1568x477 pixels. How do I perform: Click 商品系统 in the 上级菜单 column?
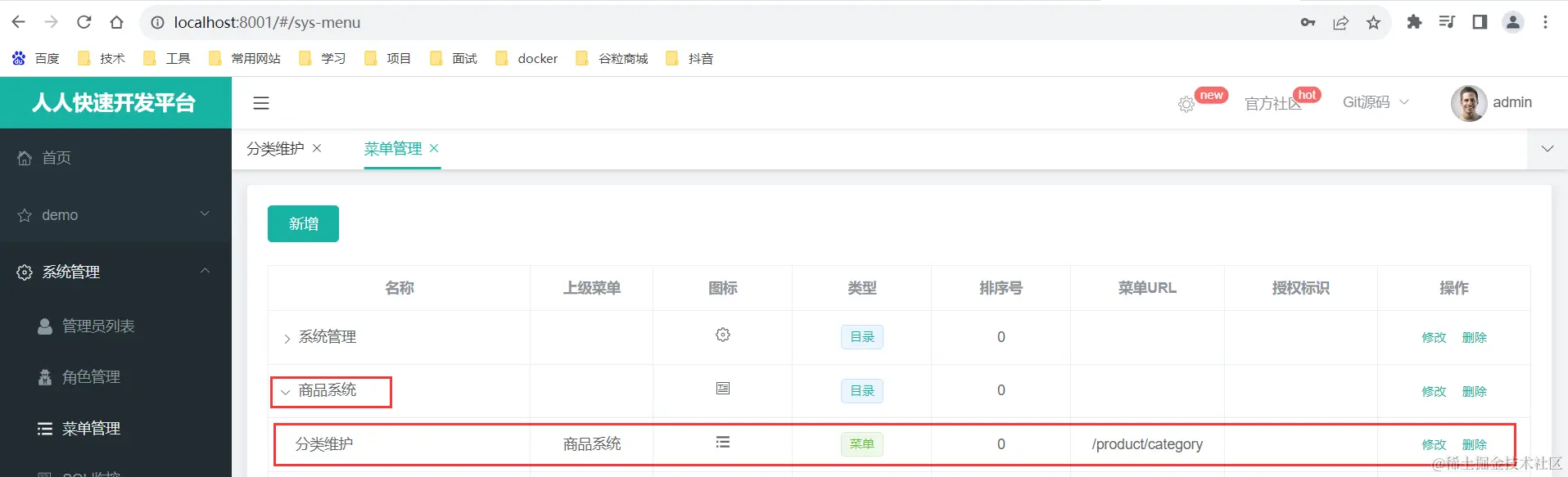(592, 444)
